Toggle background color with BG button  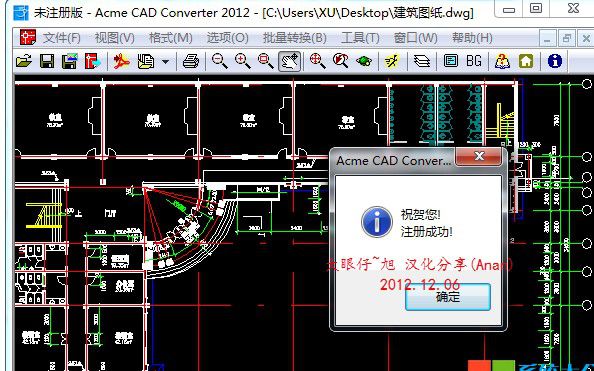pyautogui.click(x=474, y=61)
